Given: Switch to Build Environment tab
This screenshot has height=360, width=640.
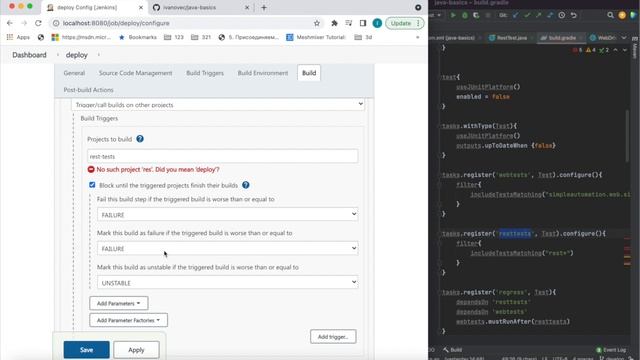Looking at the screenshot, I should click(263, 73).
